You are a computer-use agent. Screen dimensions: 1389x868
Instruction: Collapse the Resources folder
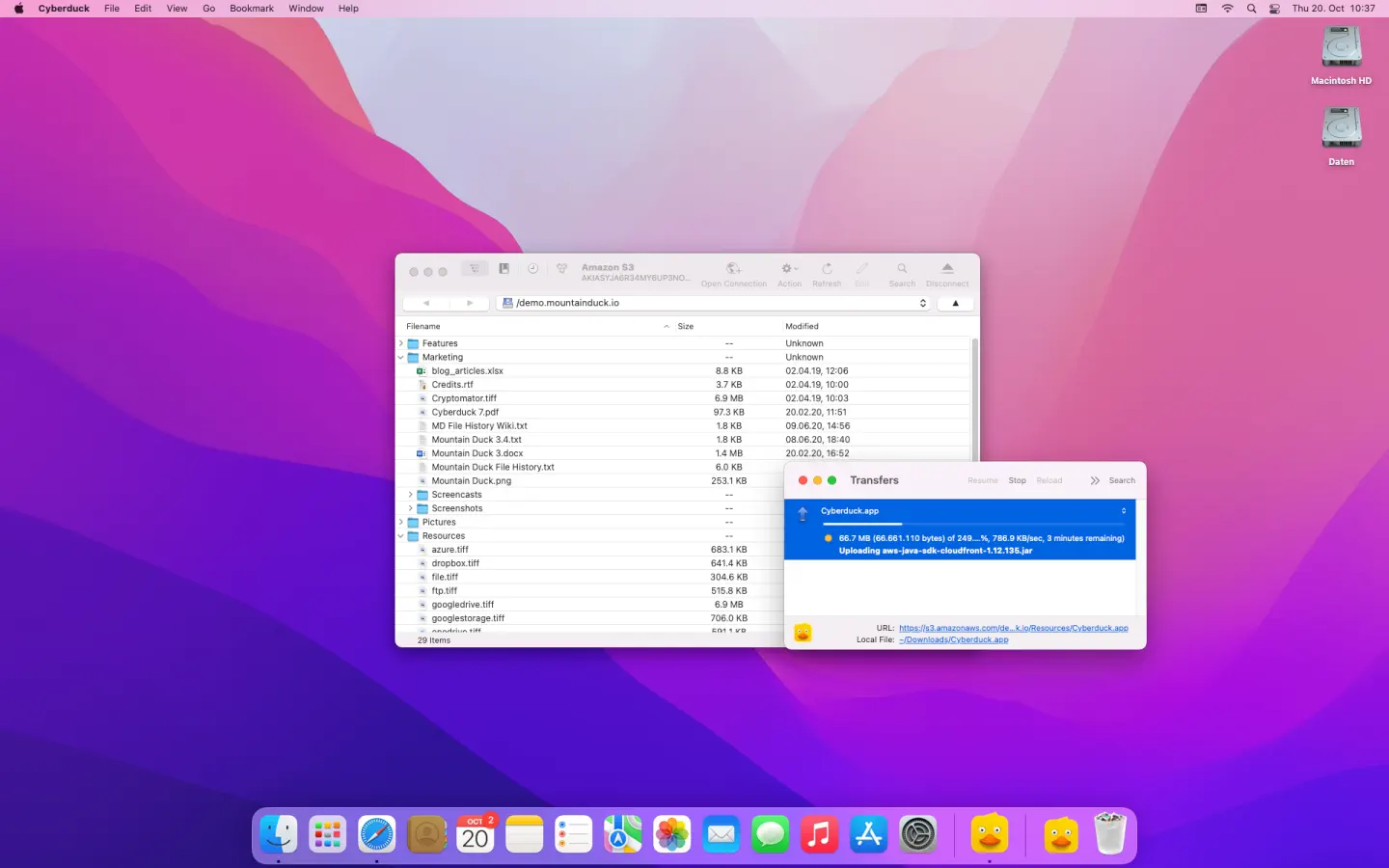401,536
